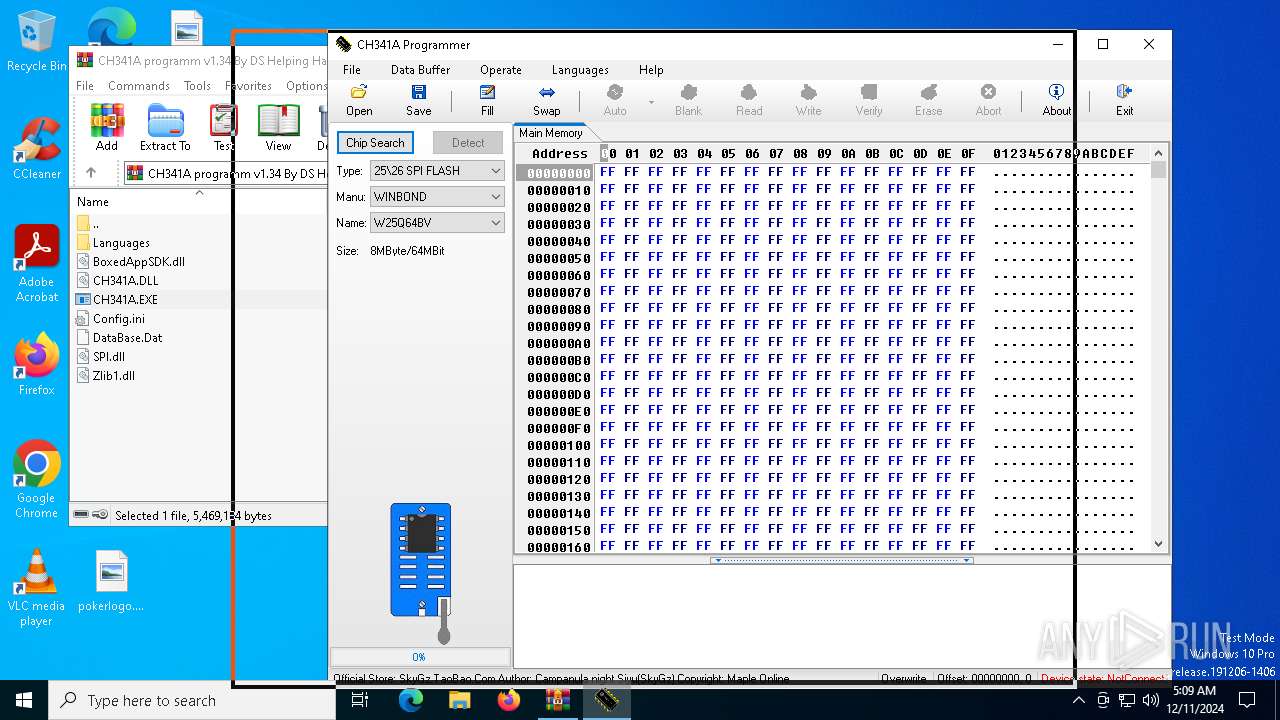Screen dimensions: 1280x720
Task: Select CH341A.EXE in WinRAR list
Action: (x=125, y=300)
